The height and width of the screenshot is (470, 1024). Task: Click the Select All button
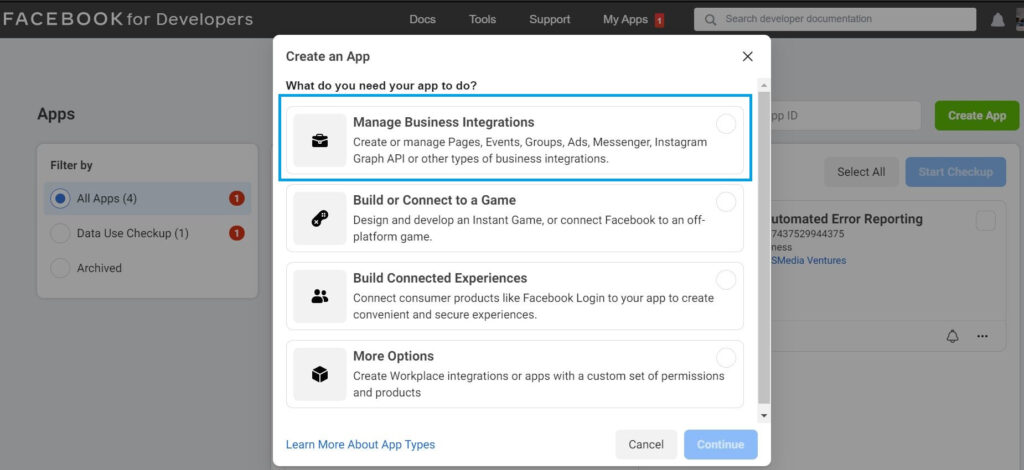pyautogui.click(x=861, y=172)
